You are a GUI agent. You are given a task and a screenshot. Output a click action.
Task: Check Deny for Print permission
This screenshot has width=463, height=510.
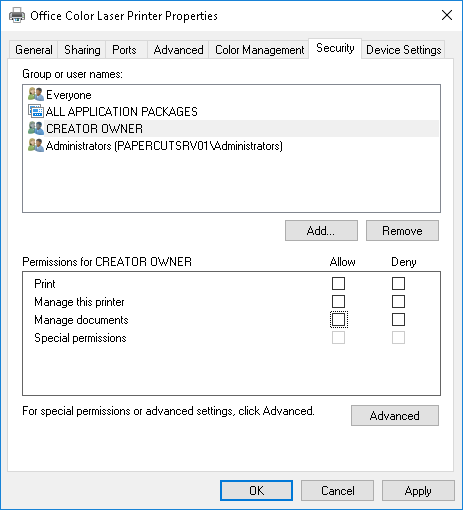pos(398,284)
